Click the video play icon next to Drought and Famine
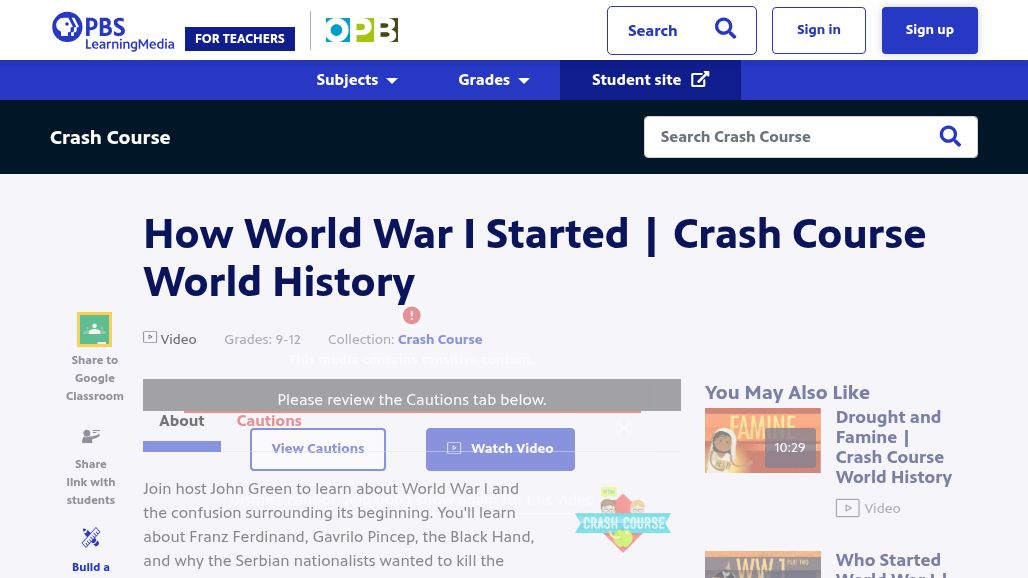1028x578 pixels. [847, 508]
